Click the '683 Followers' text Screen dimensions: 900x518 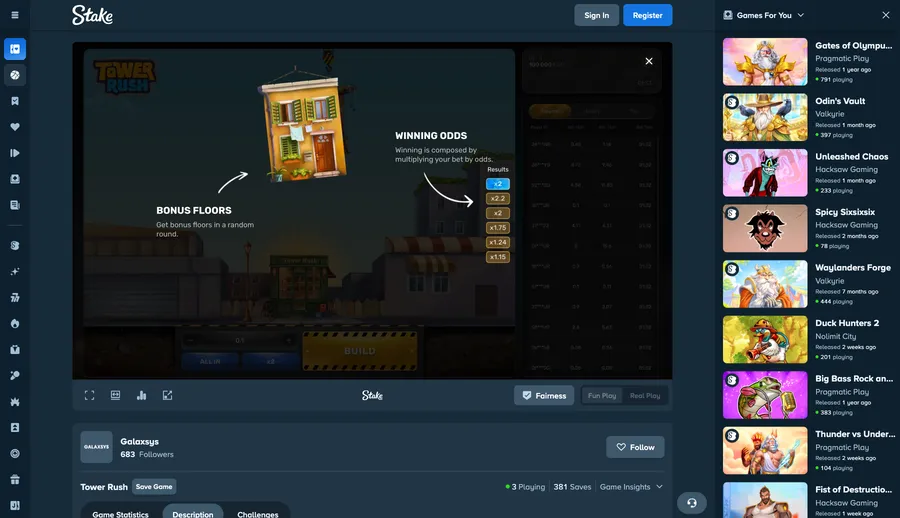click(147, 454)
